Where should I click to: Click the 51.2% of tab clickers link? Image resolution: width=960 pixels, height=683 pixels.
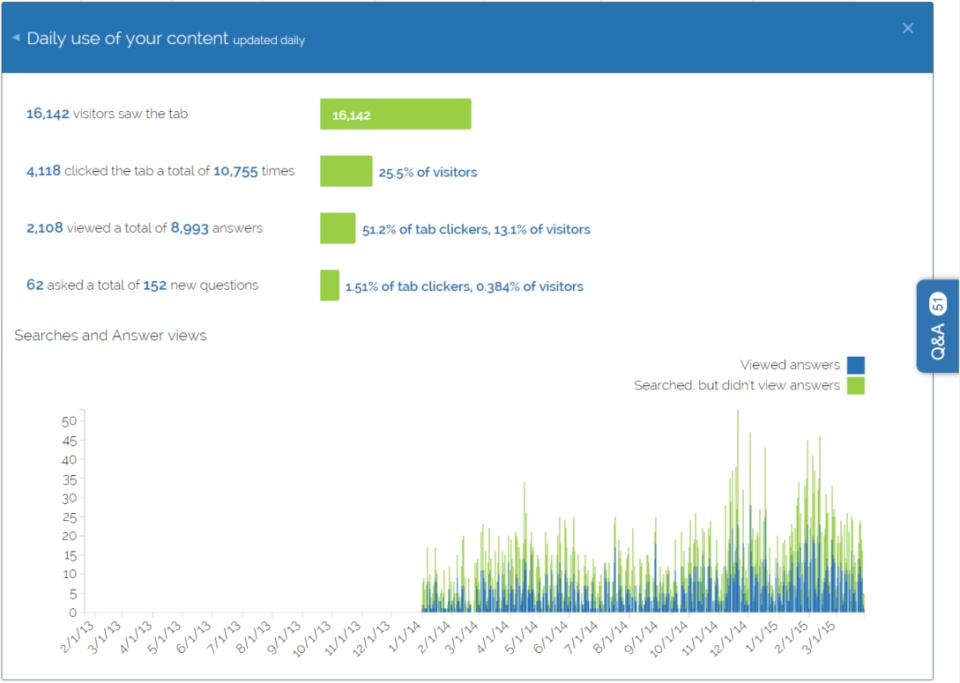(475, 228)
